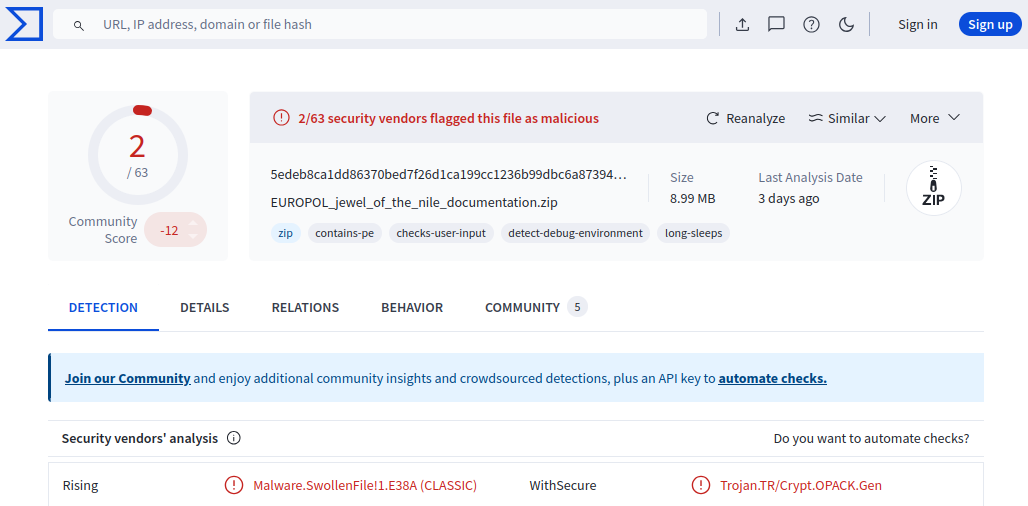Toggle dark mode moon icon
The image size is (1028, 506).
click(x=846, y=25)
